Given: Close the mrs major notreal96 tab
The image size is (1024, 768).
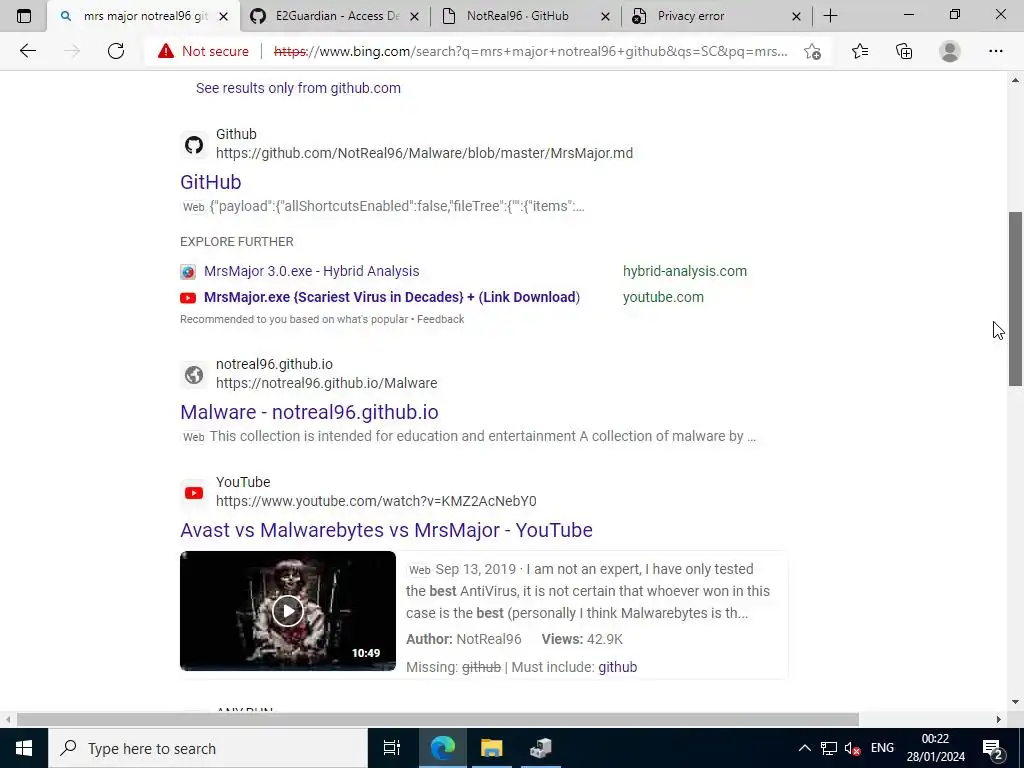Looking at the screenshot, I should pyautogui.click(x=223, y=16).
